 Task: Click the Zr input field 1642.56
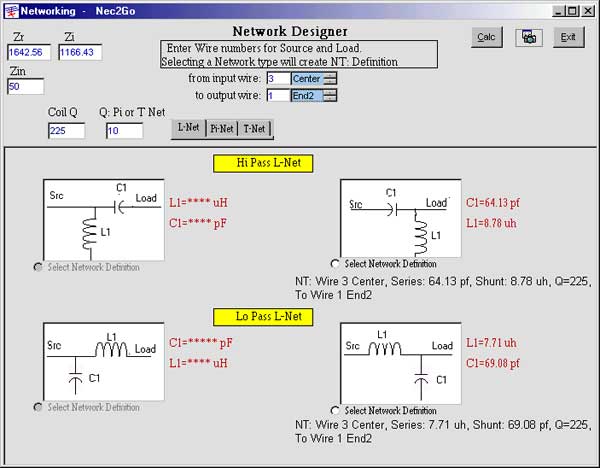point(29,52)
